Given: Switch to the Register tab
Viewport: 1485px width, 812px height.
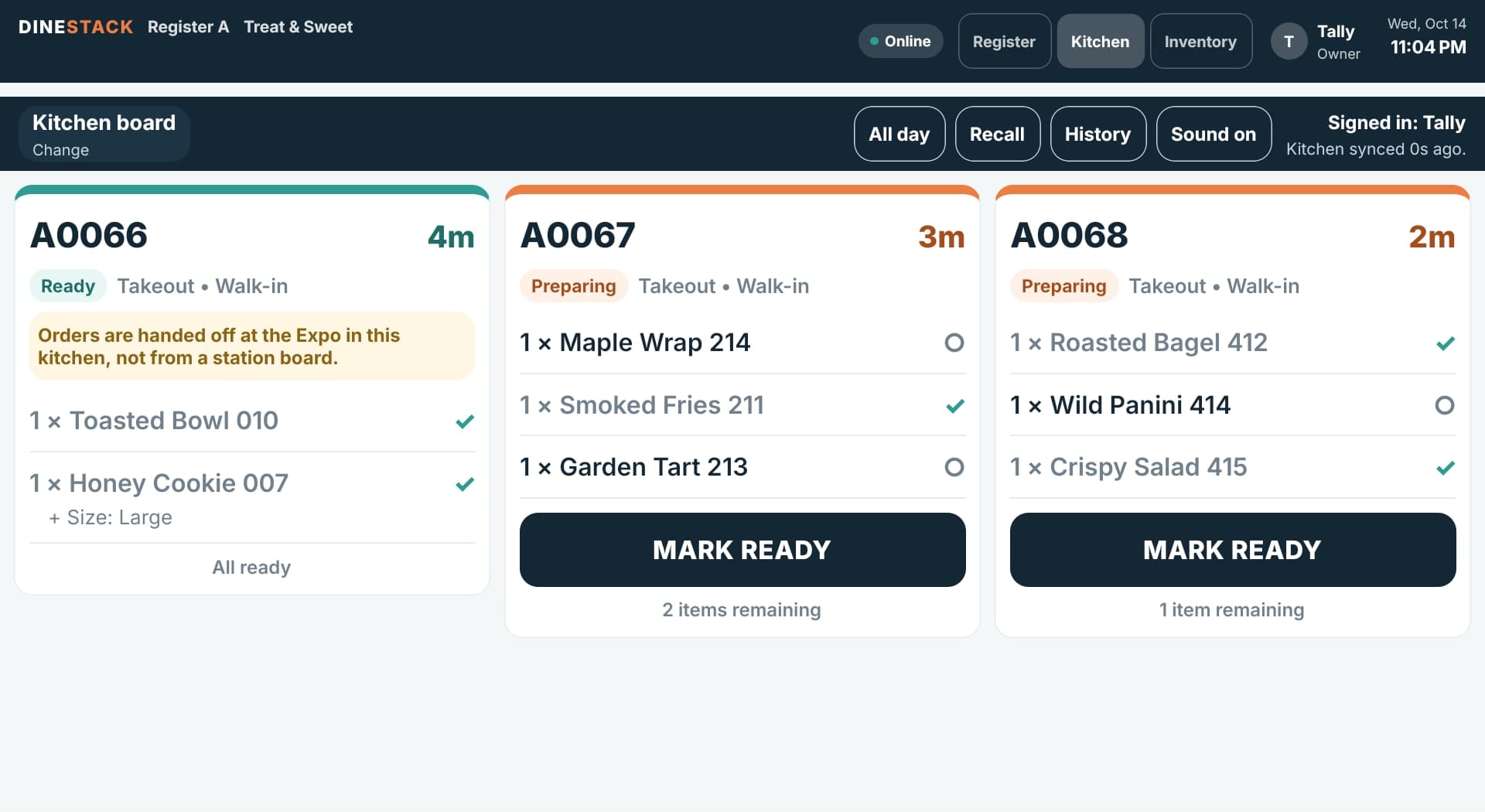Looking at the screenshot, I should click(1004, 42).
